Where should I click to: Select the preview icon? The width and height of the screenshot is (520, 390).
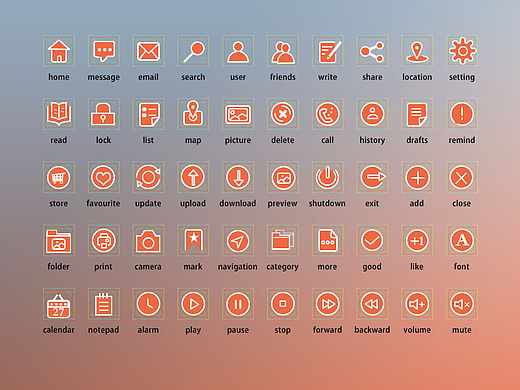[283, 177]
